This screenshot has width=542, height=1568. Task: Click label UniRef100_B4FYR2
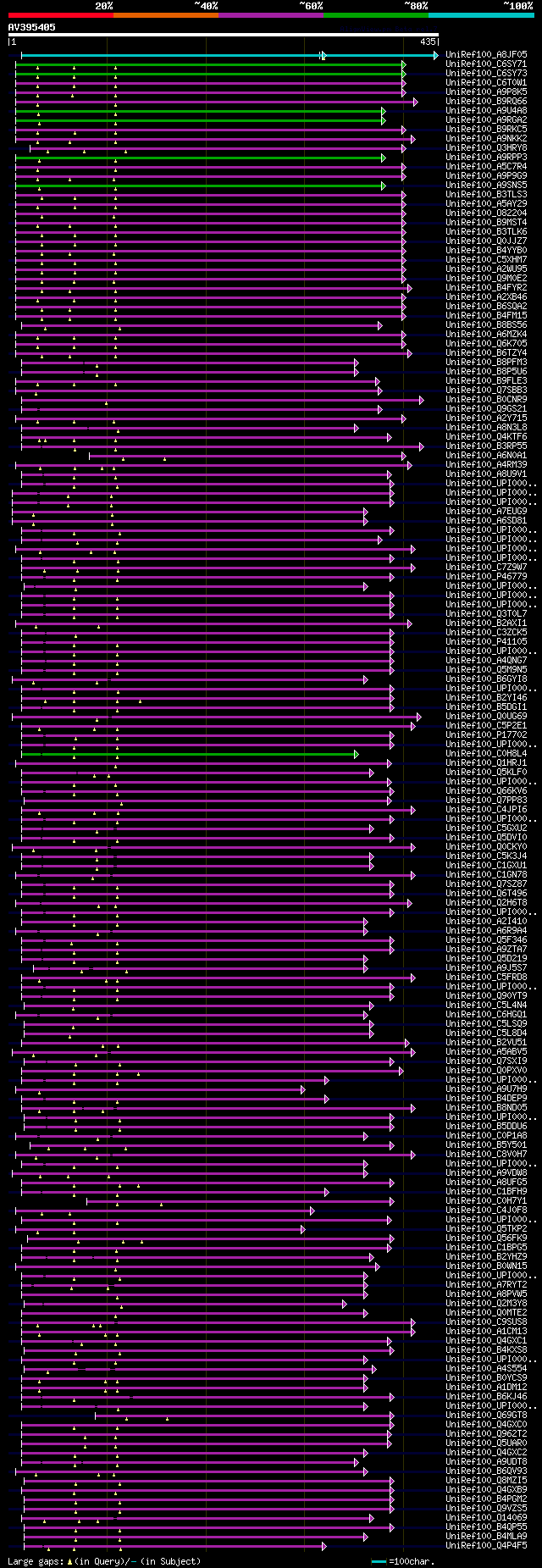[x=486, y=287]
